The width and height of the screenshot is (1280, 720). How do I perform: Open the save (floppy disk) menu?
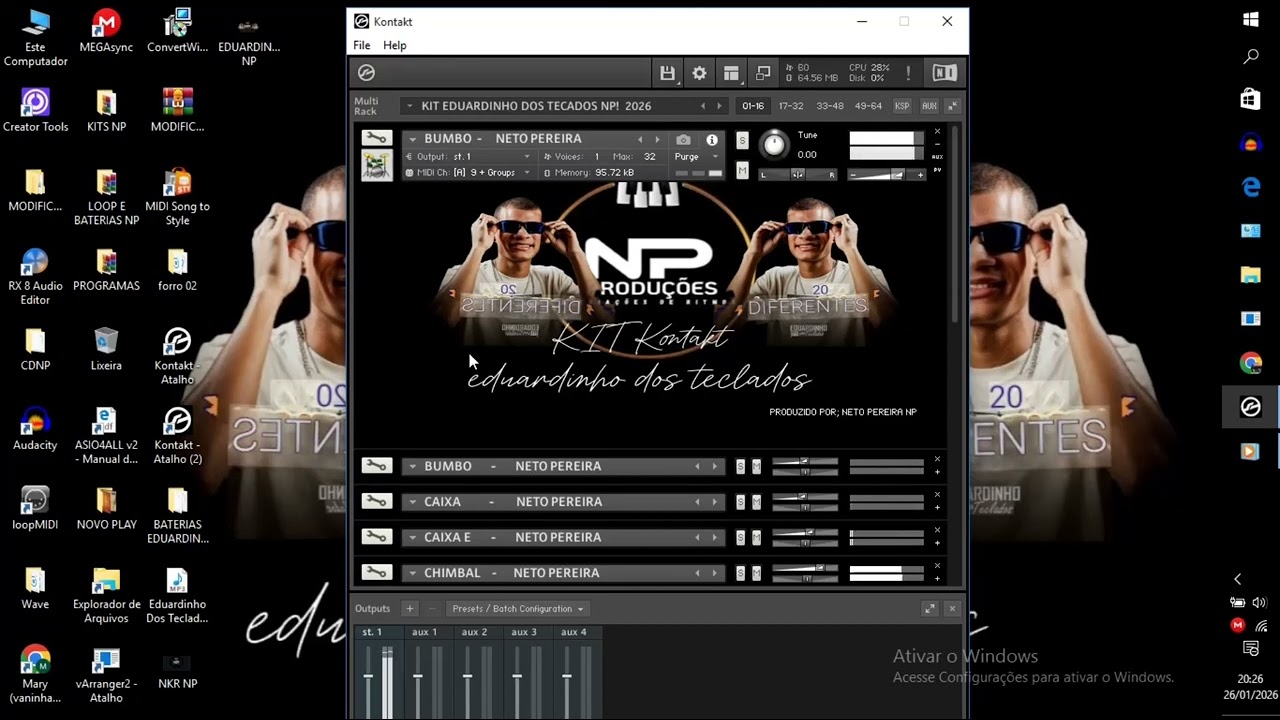point(667,73)
